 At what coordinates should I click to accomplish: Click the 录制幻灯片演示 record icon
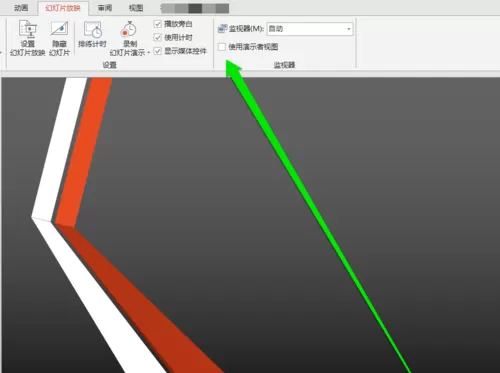pos(129,29)
